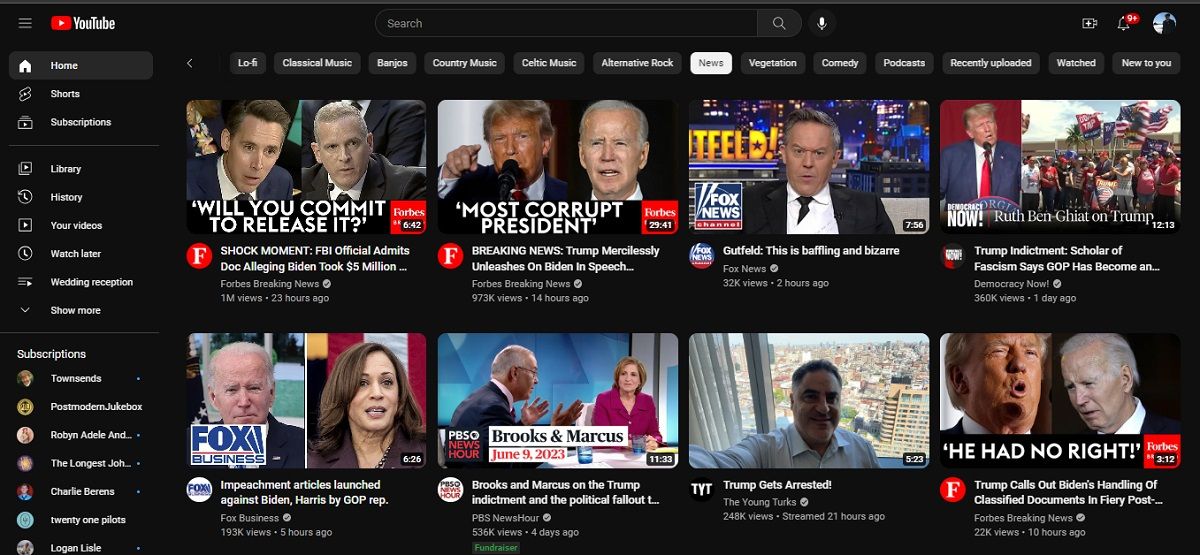Open Townsends subscription channel
This screenshot has width=1200, height=555.
pos(81,379)
